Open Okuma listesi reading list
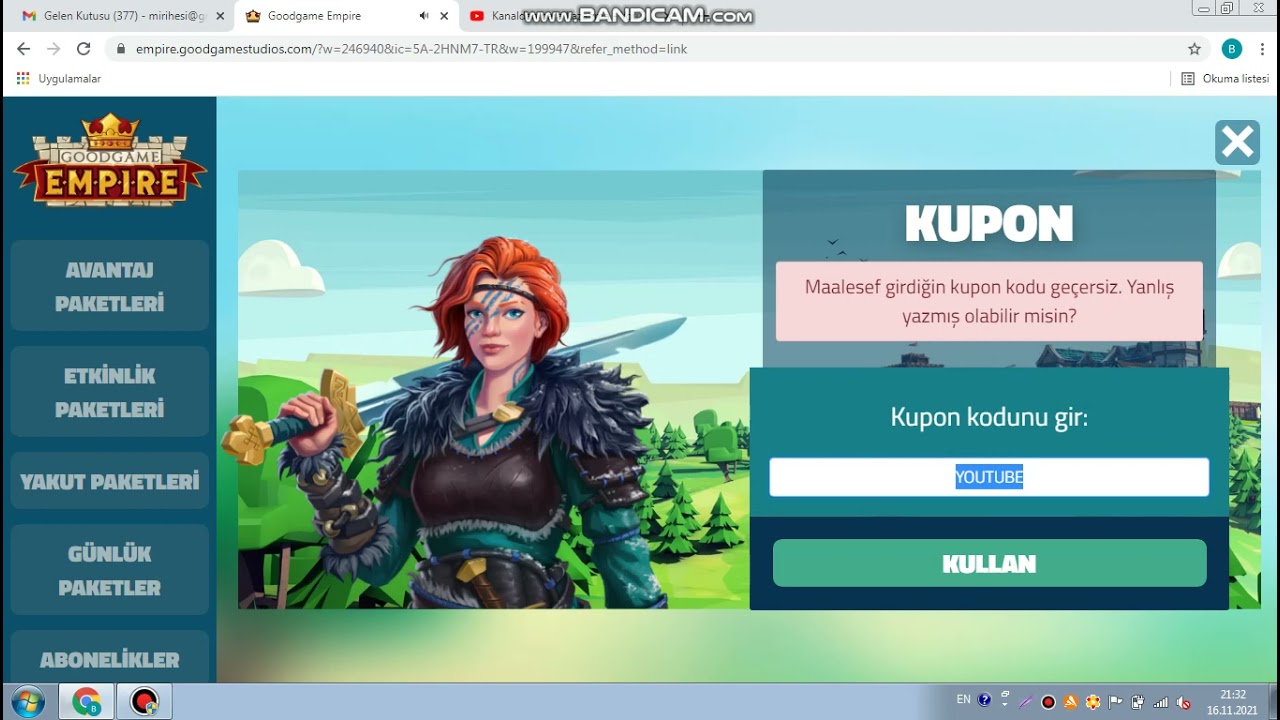Viewport: 1280px width, 720px height. [1225, 78]
